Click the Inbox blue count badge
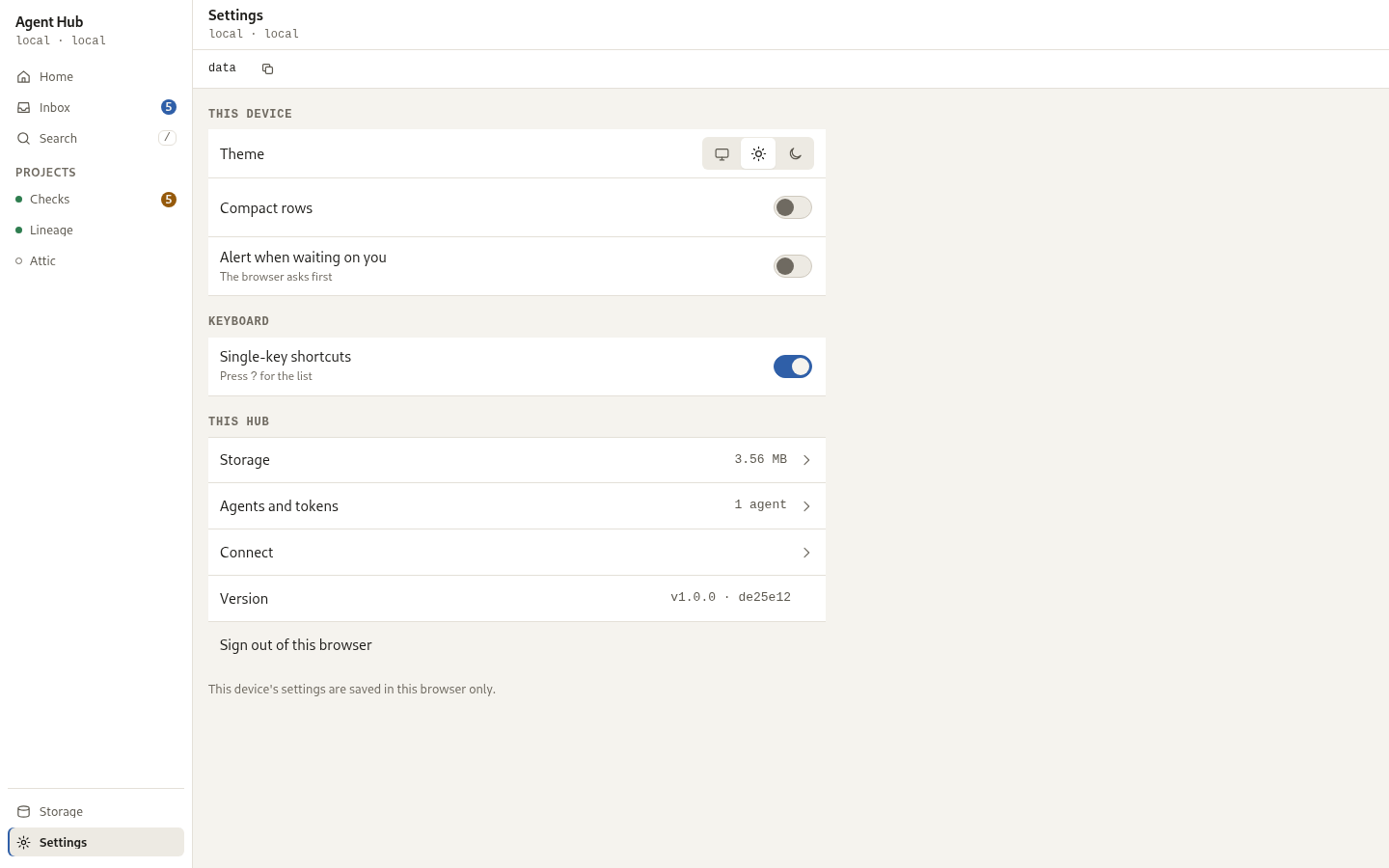The height and width of the screenshot is (868, 1389). (169, 107)
